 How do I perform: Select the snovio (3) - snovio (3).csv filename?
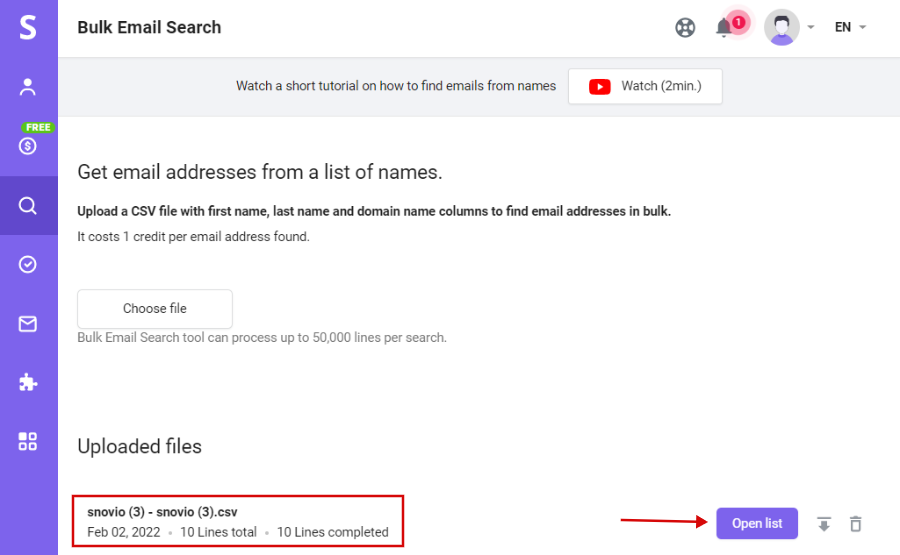click(162, 512)
